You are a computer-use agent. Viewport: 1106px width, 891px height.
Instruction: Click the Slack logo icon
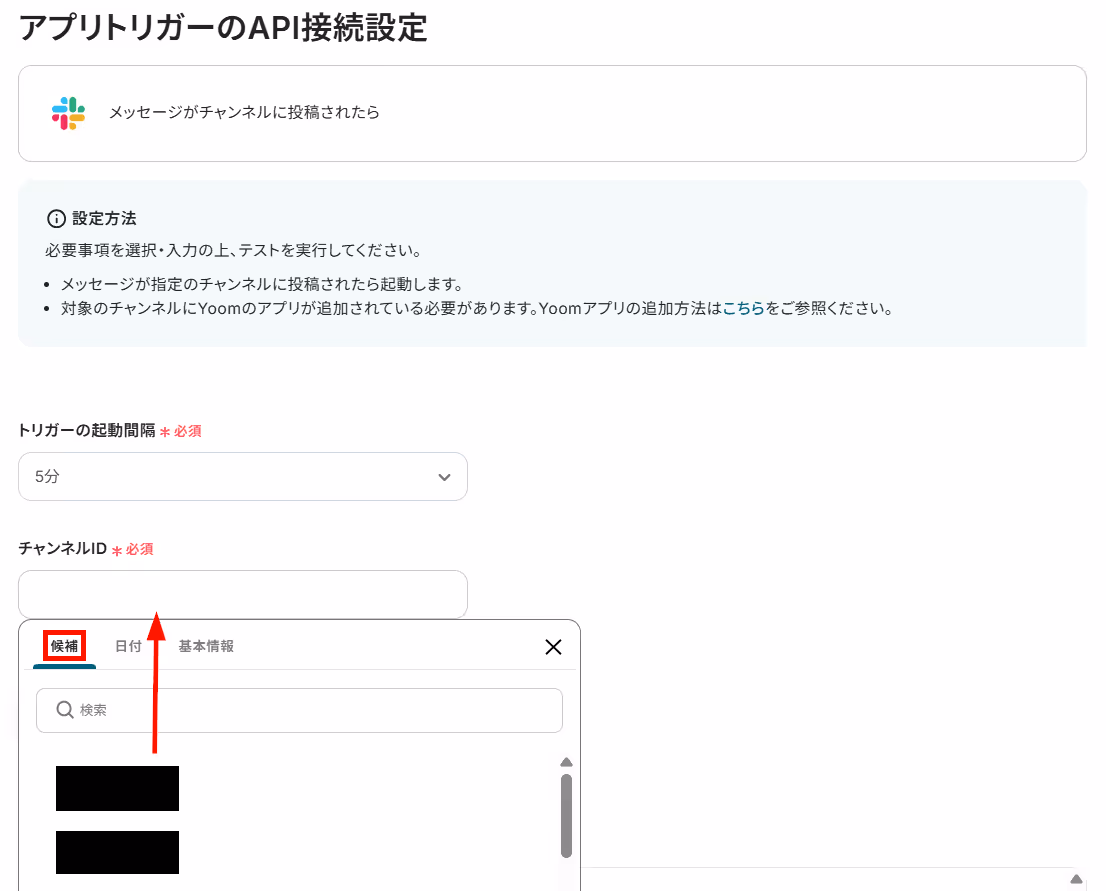click(68, 113)
